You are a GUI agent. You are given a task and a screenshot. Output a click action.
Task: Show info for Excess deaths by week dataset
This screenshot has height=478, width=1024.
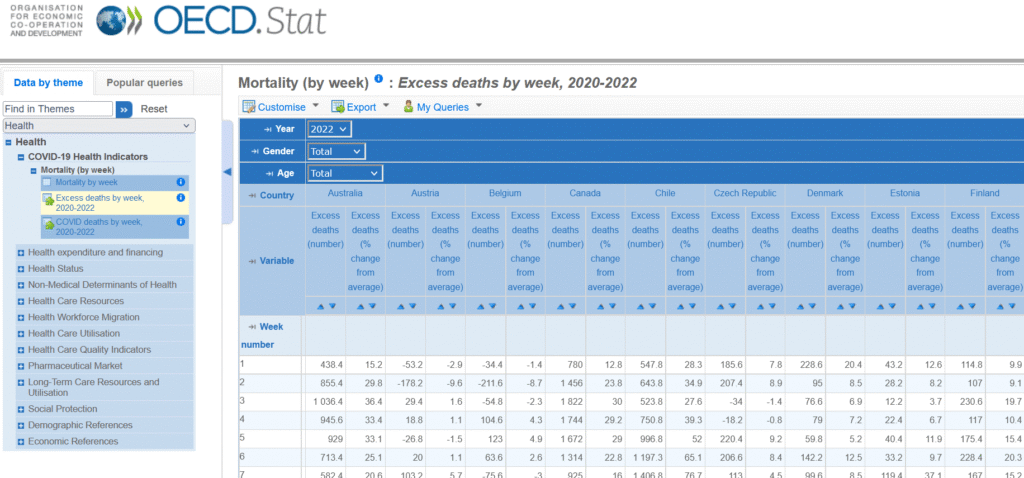181,198
